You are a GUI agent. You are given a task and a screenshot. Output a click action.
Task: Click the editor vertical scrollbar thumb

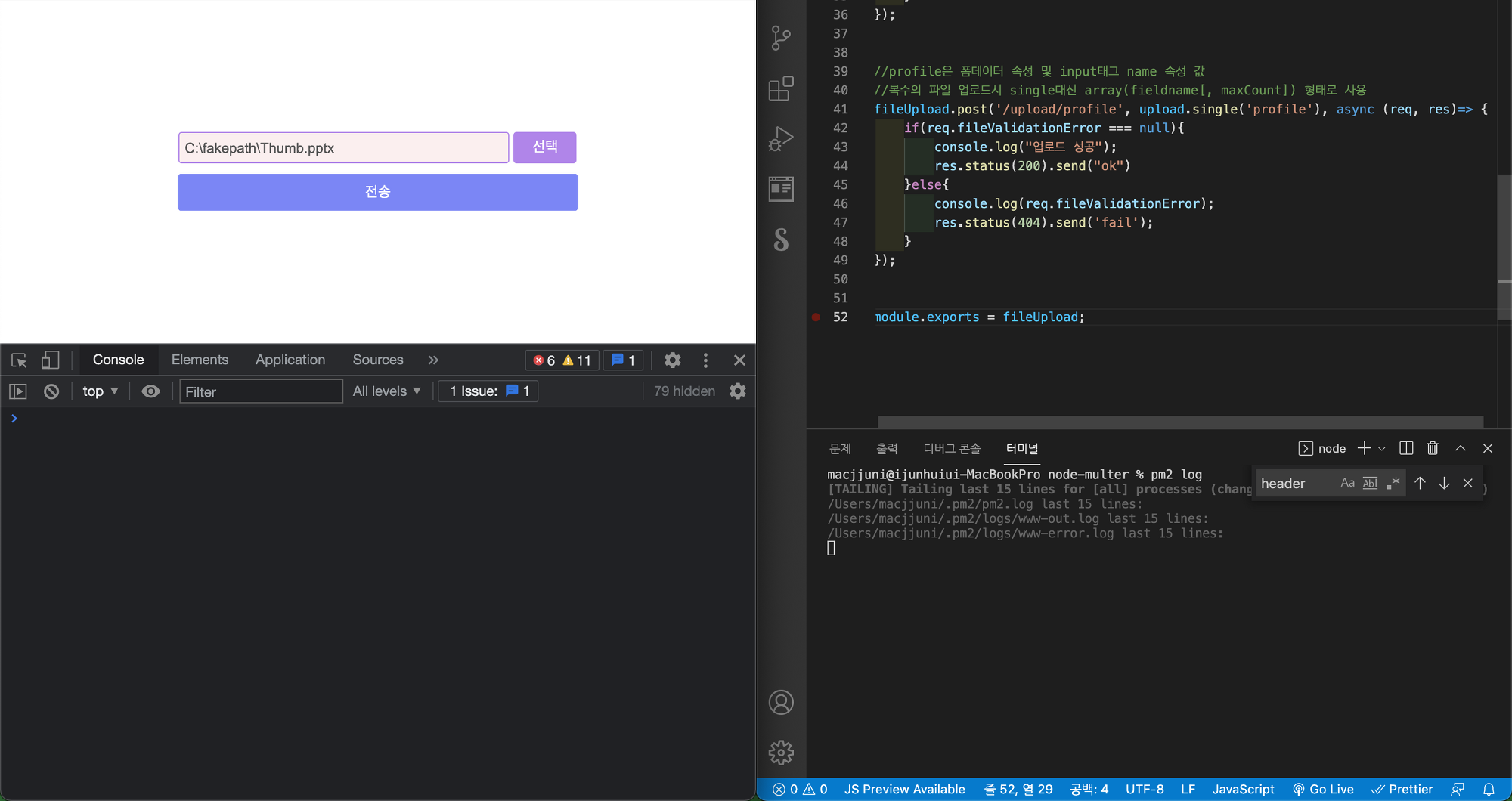point(1504,246)
